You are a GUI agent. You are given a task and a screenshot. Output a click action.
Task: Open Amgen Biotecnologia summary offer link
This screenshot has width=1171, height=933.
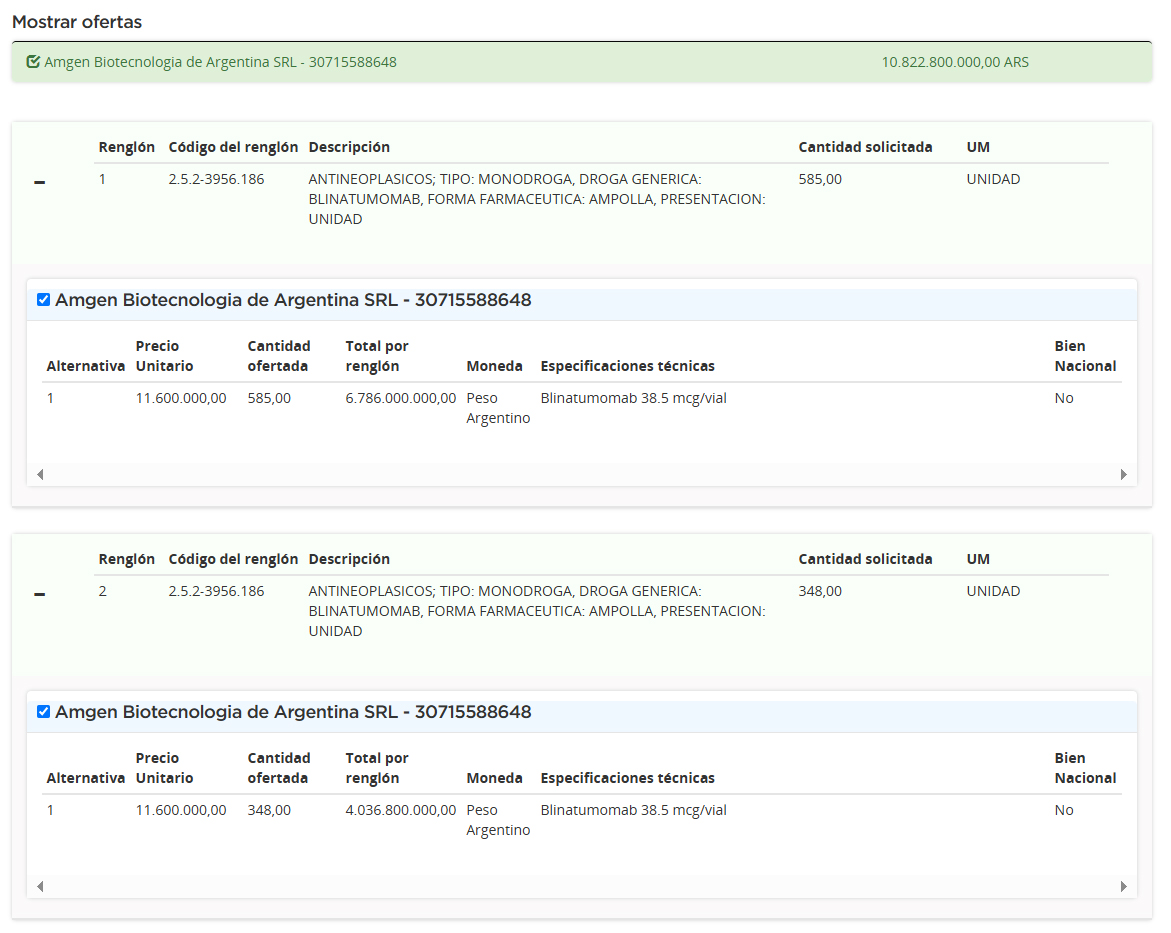220,62
